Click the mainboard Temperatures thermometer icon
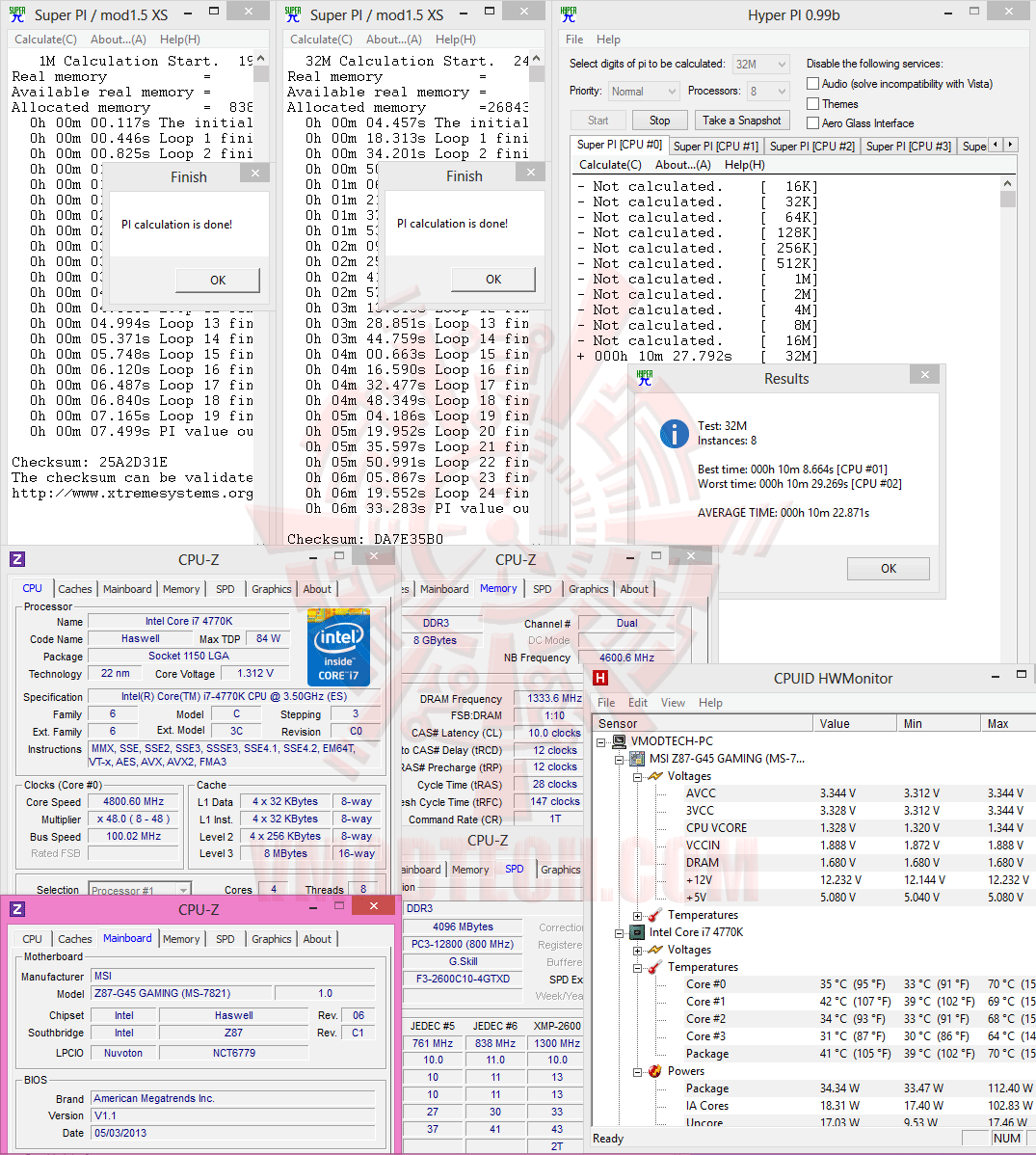Image resolution: width=1036 pixels, height=1155 pixels. point(654,915)
